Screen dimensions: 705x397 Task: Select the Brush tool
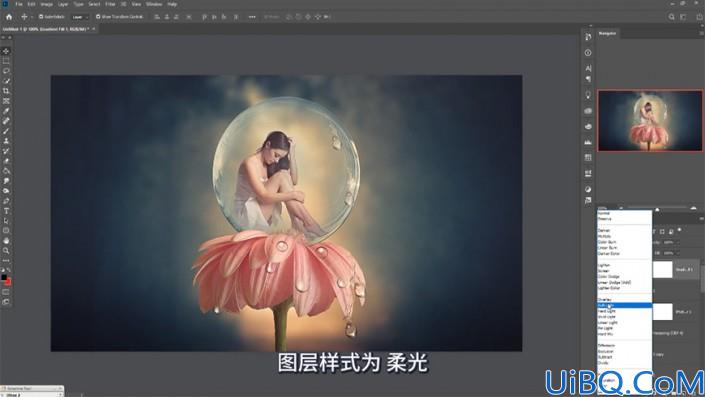pyautogui.click(x=6, y=131)
